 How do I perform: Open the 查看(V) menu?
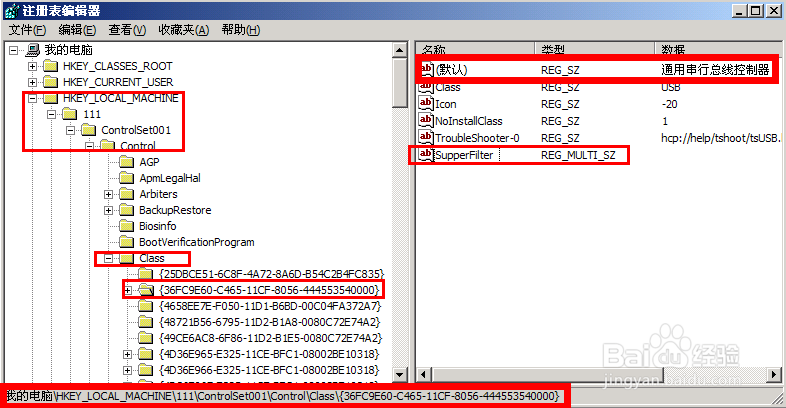(127, 30)
